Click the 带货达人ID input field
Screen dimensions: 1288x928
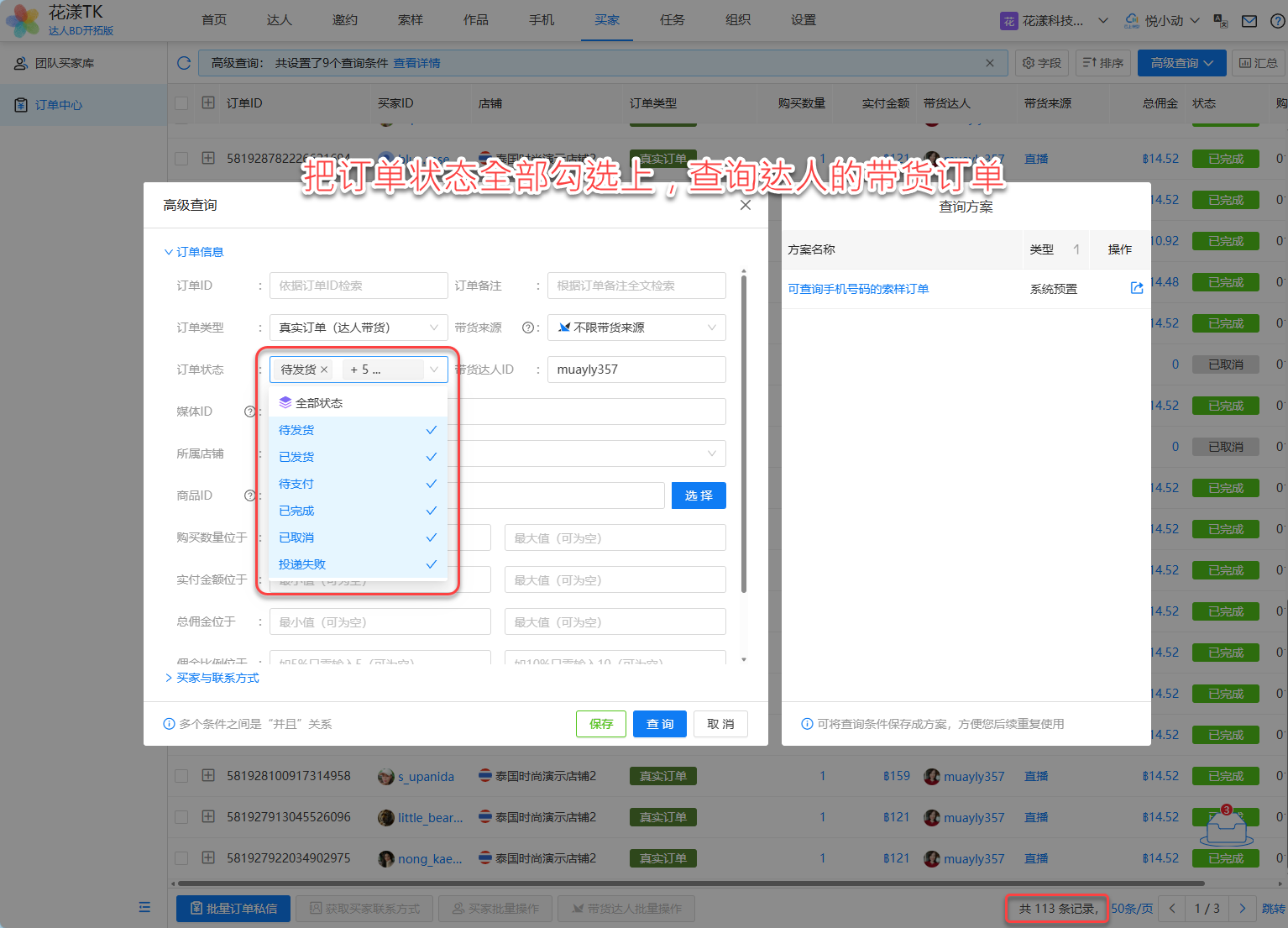pos(636,370)
